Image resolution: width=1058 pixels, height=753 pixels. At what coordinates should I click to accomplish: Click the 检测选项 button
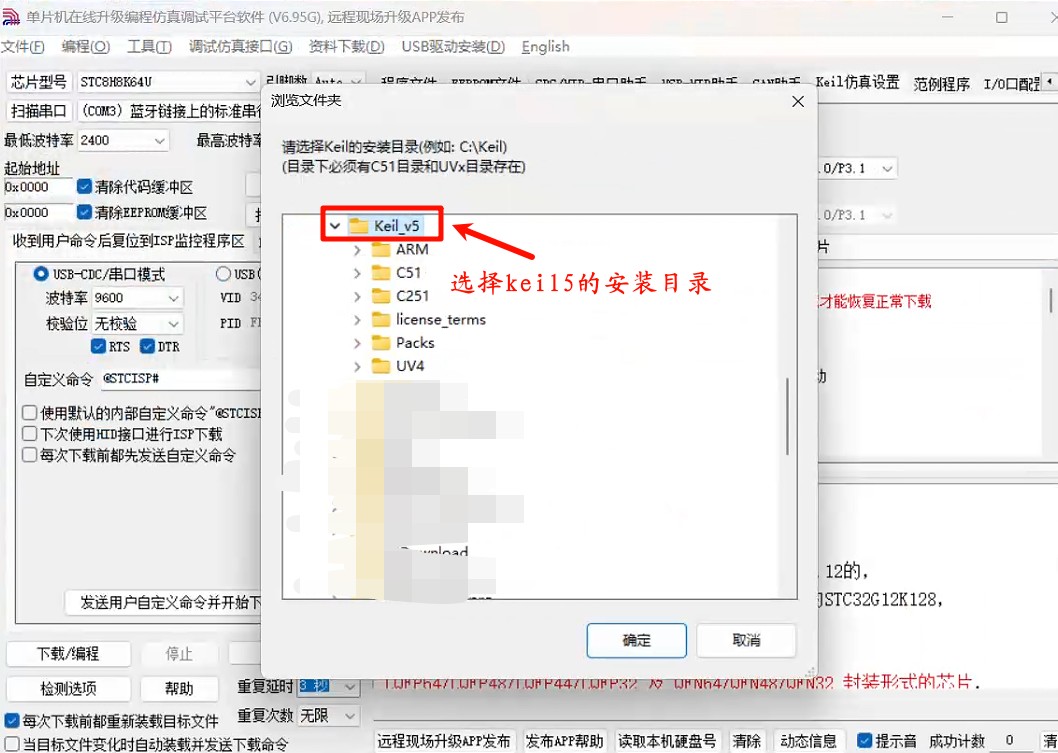[x=67, y=689]
